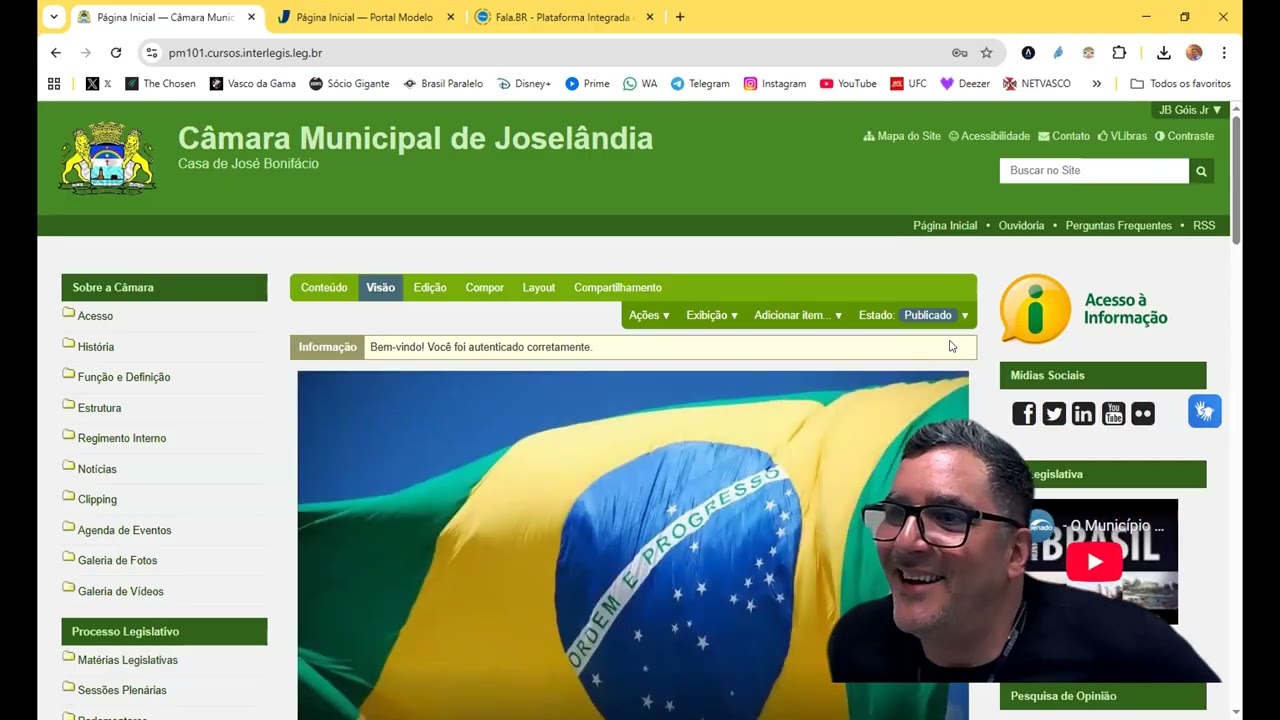Click the municipal coat of arms logo
The height and width of the screenshot is (720, 1280).
click(x=107, y=157)
